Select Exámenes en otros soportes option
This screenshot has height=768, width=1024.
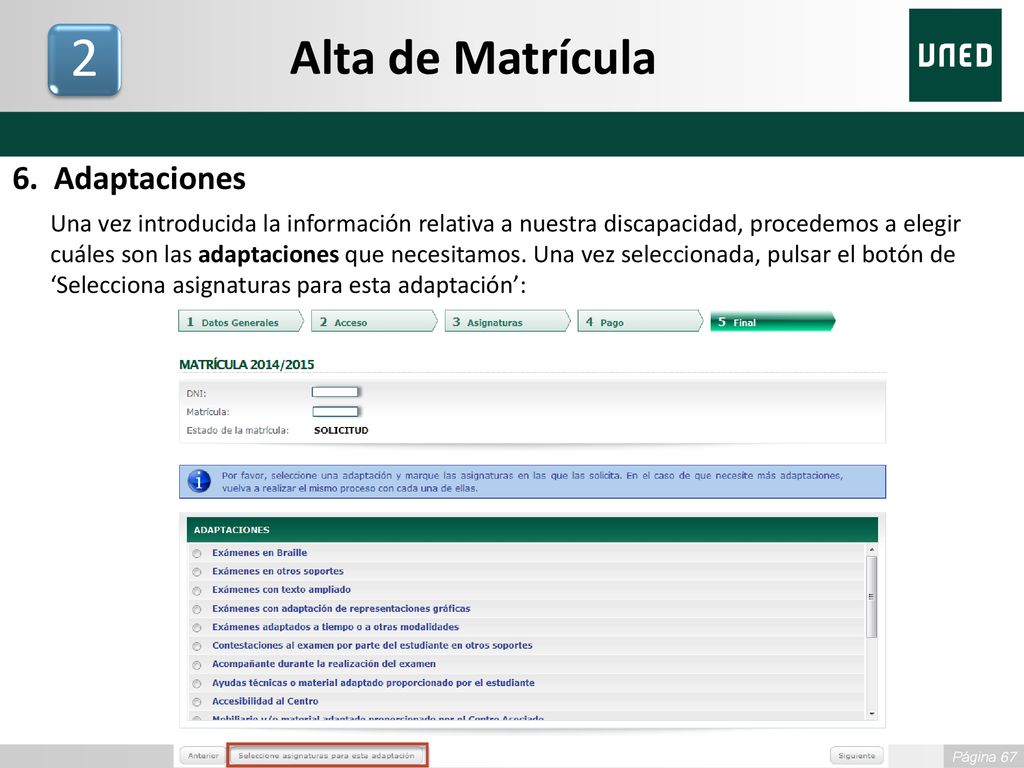(197, 572)
